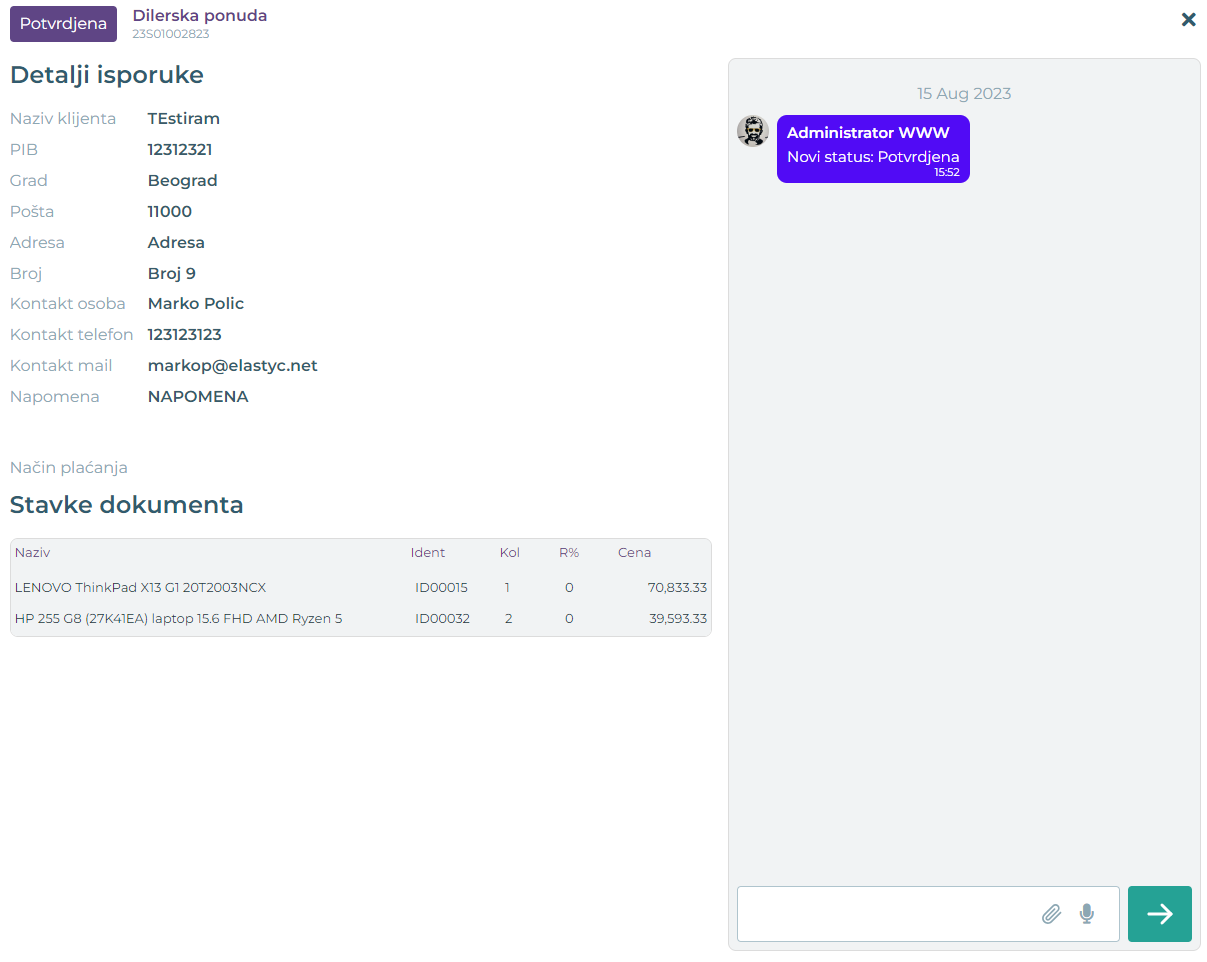Close the dealer offer dialog
The image size is (1207, 962).
coord(1188,19)
